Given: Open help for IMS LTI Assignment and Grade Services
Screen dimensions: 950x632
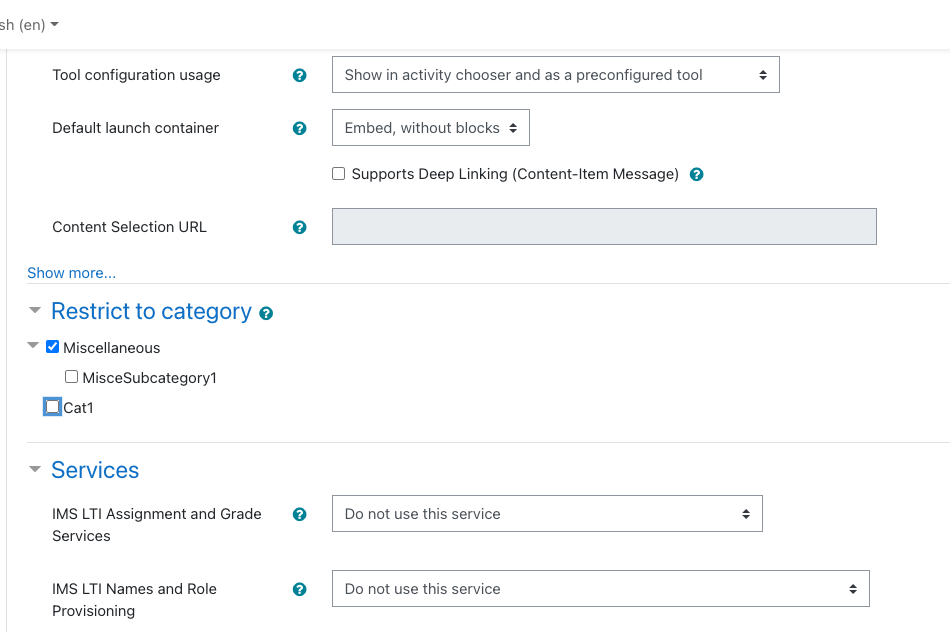Looking at the screenshot, I should [299, 514].
